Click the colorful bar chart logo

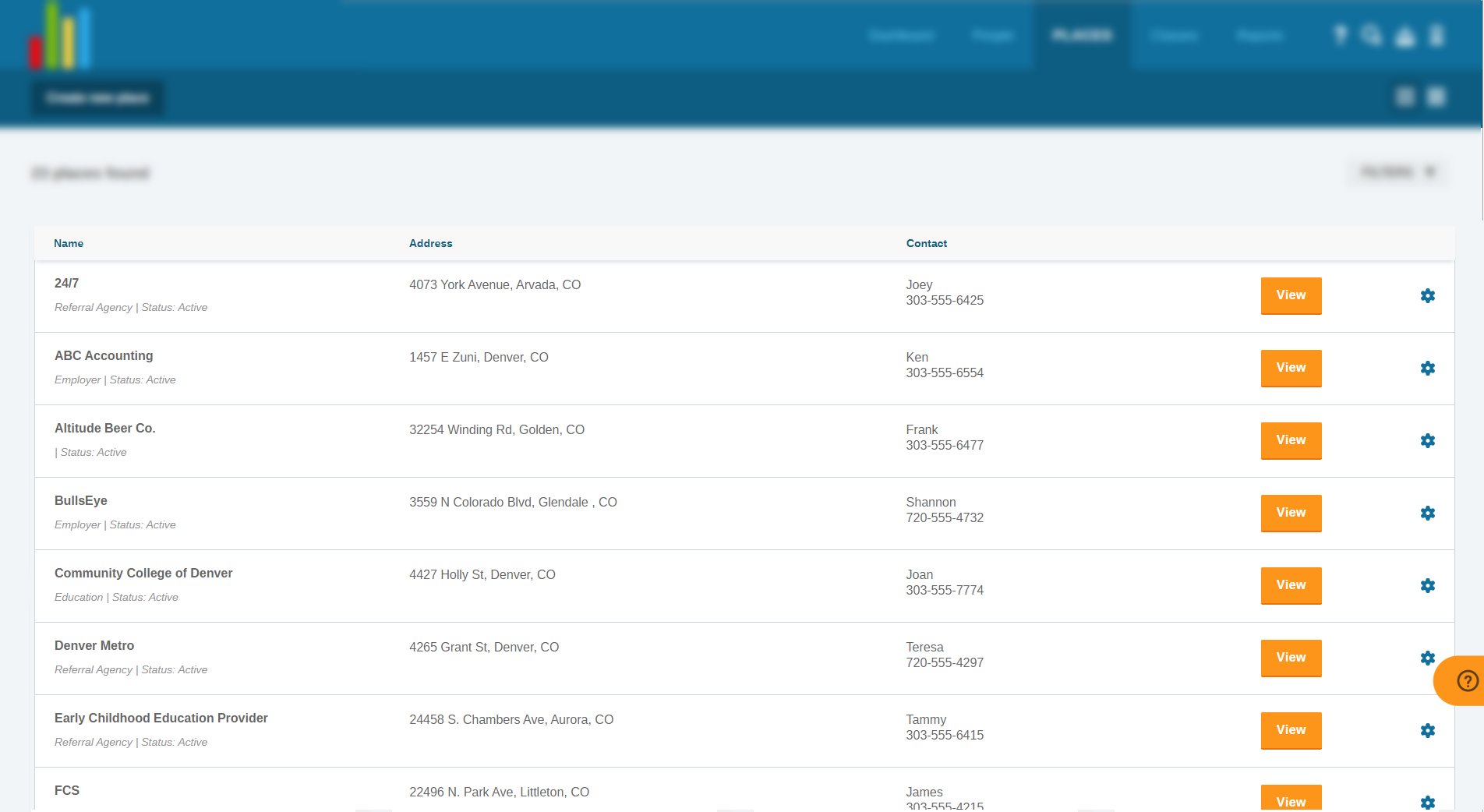tap(60, 35)
